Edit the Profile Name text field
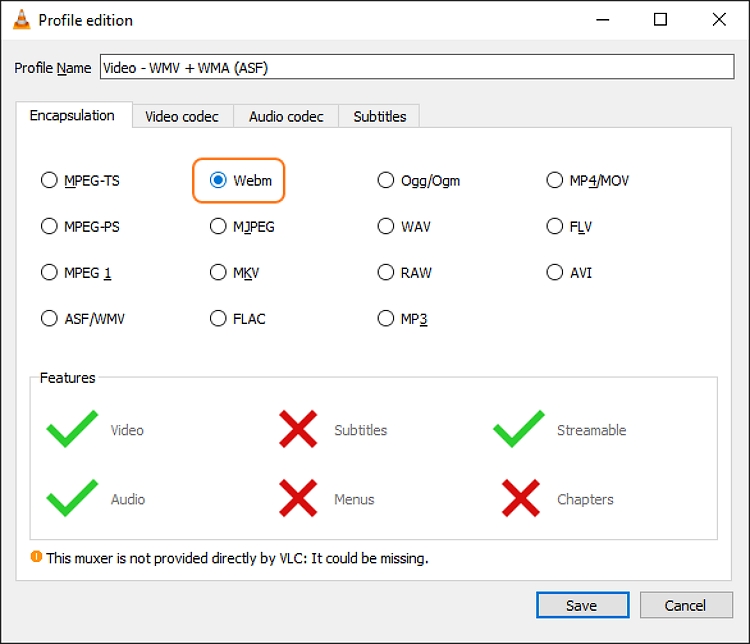 coord(417,67)
